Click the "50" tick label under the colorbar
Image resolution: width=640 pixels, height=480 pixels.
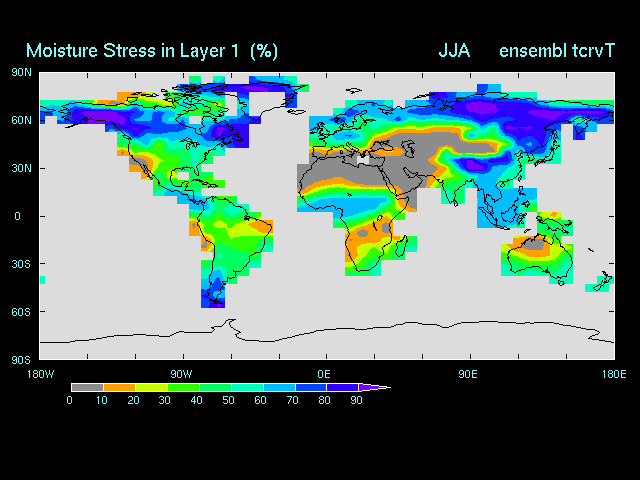coord(229,400)
